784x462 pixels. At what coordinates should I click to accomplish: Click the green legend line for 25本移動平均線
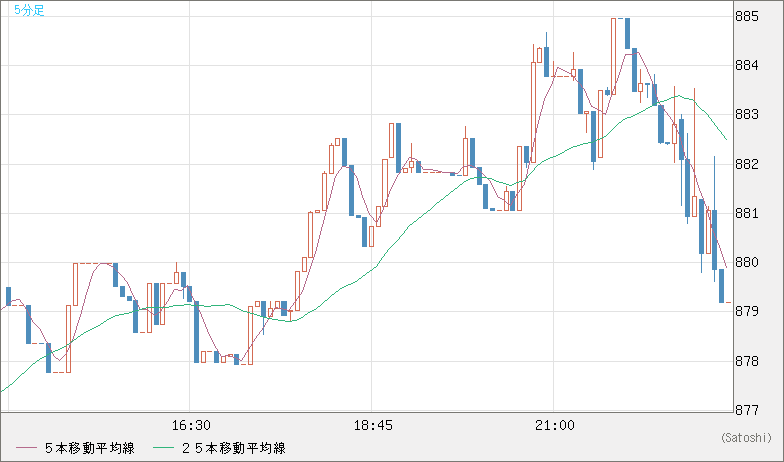point(164,448)
